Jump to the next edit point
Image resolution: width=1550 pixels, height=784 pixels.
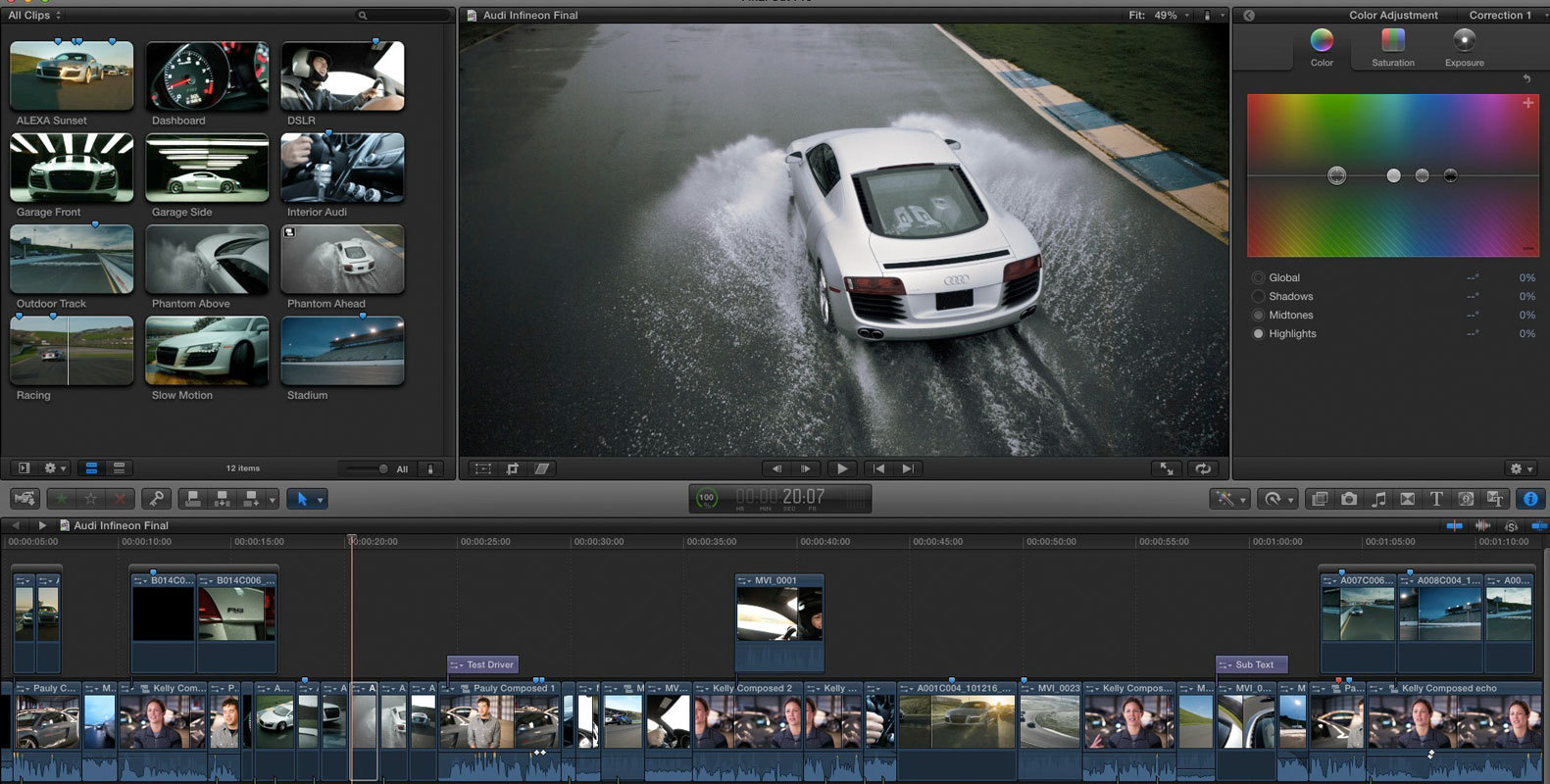click(908, 468)
